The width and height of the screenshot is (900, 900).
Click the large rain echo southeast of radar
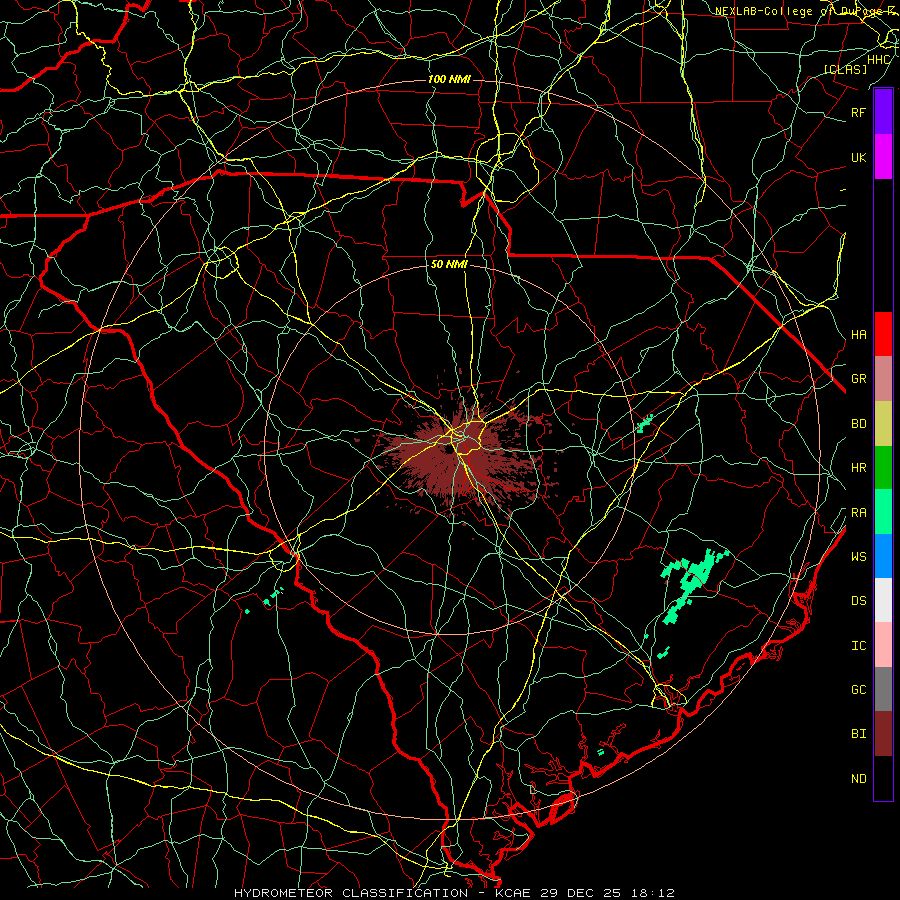pyautogui.click(x=693, y=585)
